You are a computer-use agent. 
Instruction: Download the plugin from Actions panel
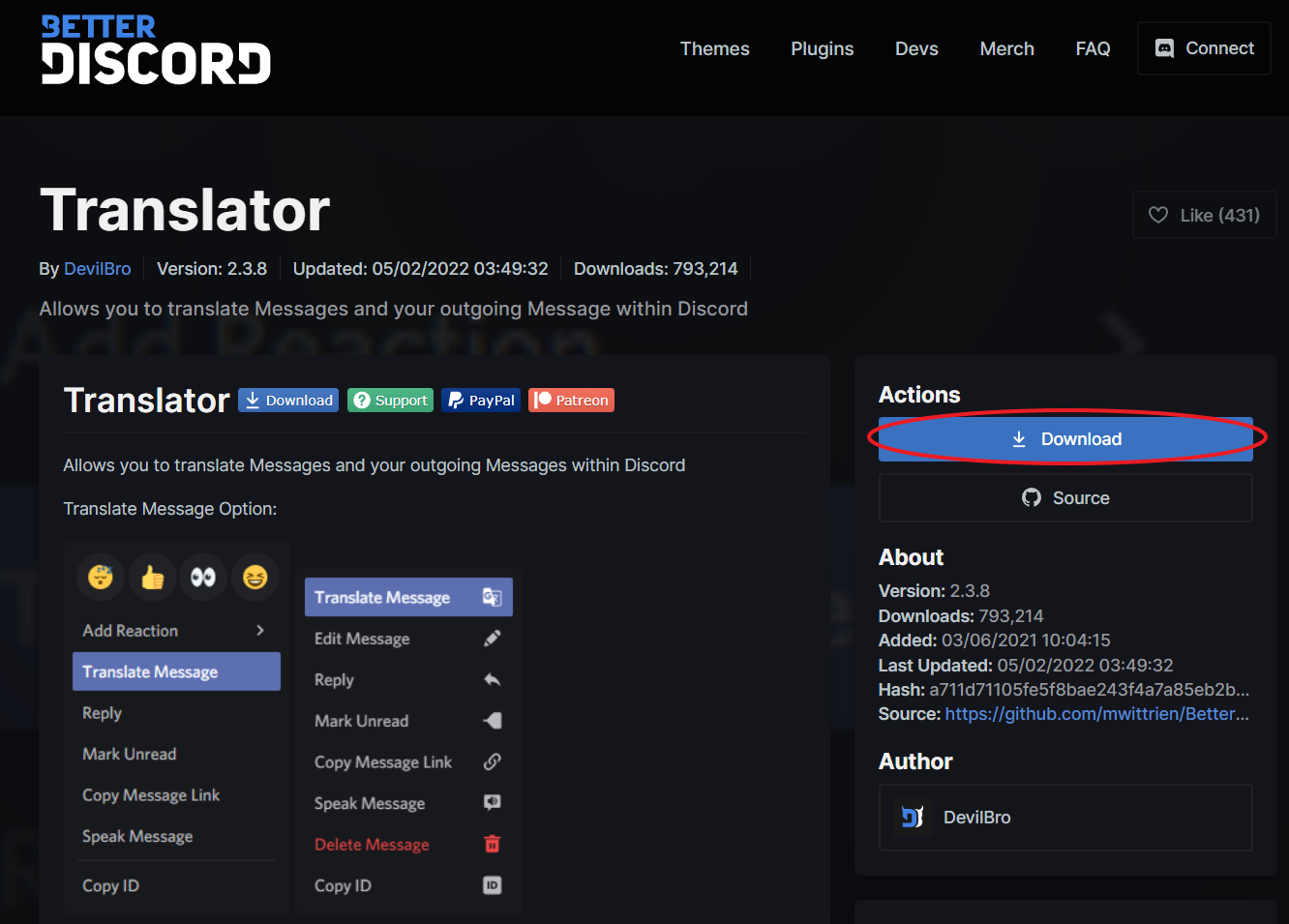click(x=1065, y=439)
